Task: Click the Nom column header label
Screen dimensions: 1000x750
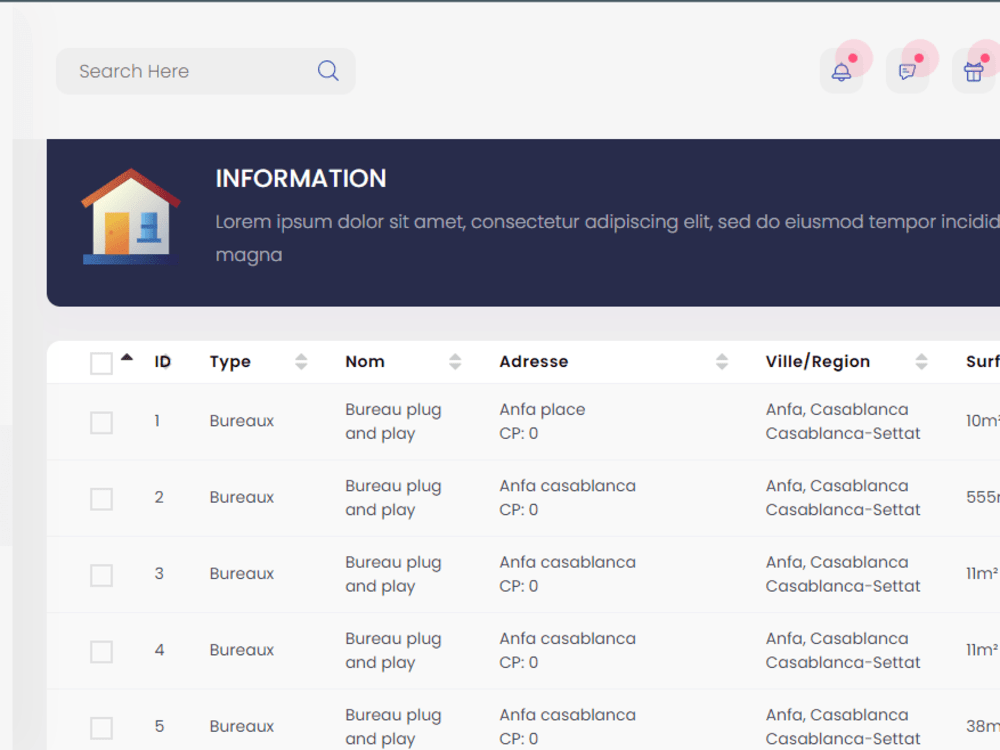Action: [x=365, y=362]
